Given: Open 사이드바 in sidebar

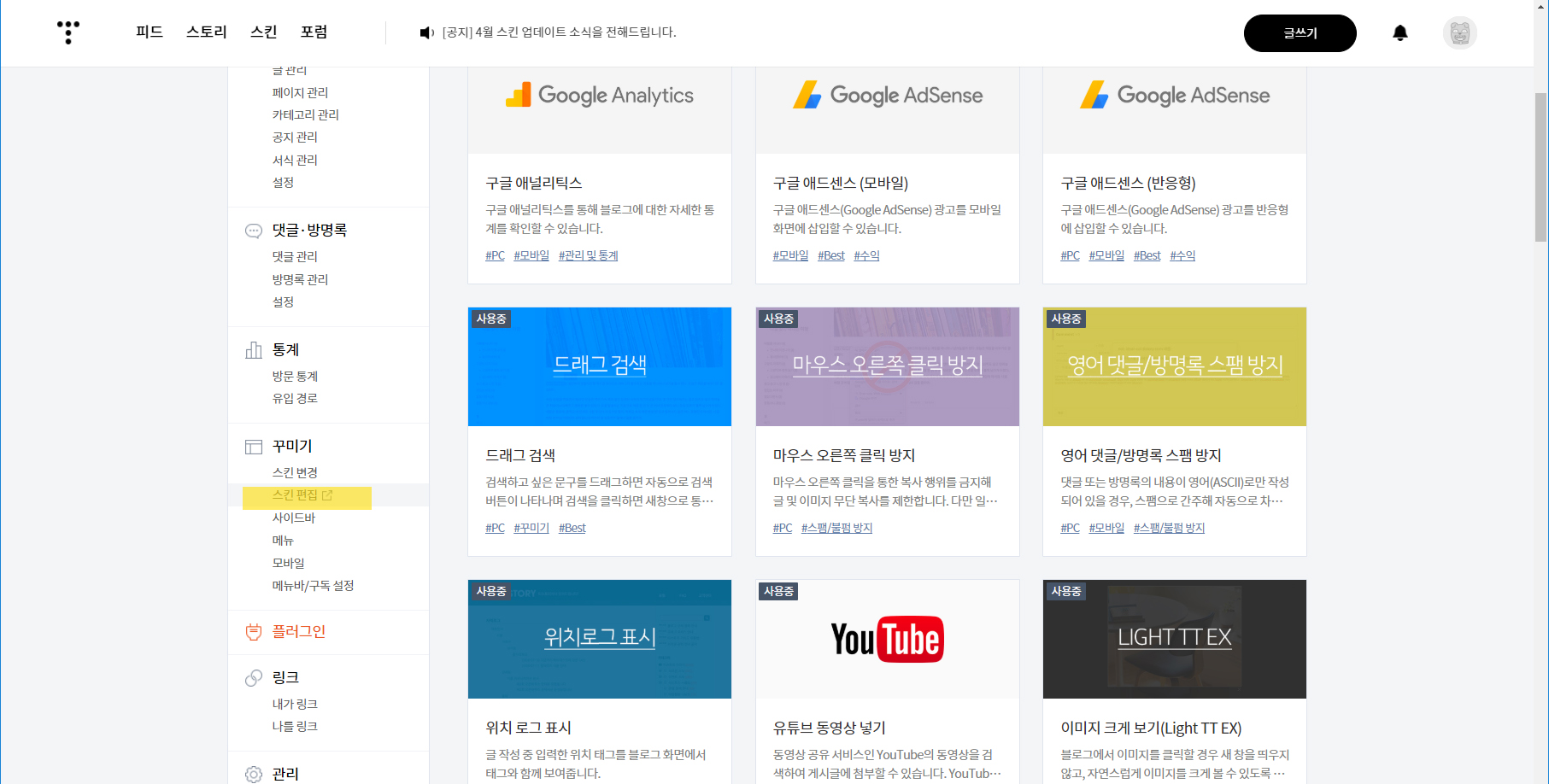Looking at the screenshot, I should (x=294, y=518).
